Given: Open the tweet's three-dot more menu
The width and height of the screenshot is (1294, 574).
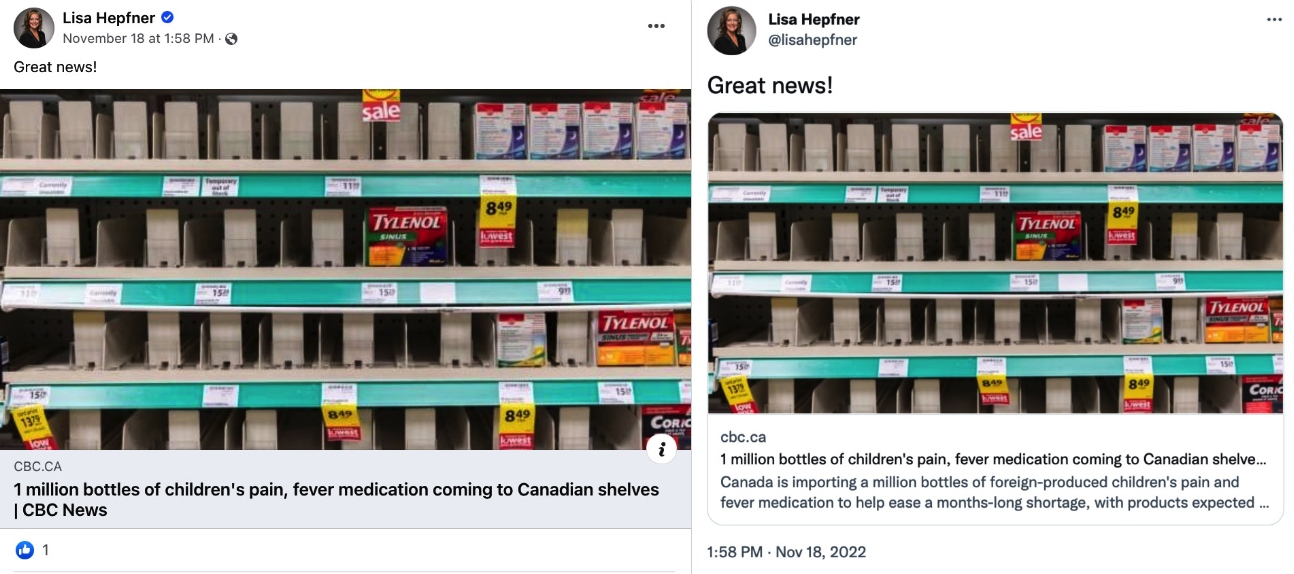Looking at the screenshot, I should pyautogui.click(x=1274, y=20).
